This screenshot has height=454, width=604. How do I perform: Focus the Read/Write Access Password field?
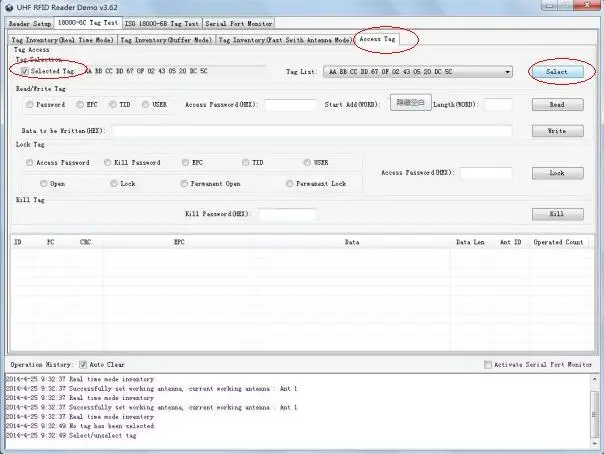click(290, 104)
